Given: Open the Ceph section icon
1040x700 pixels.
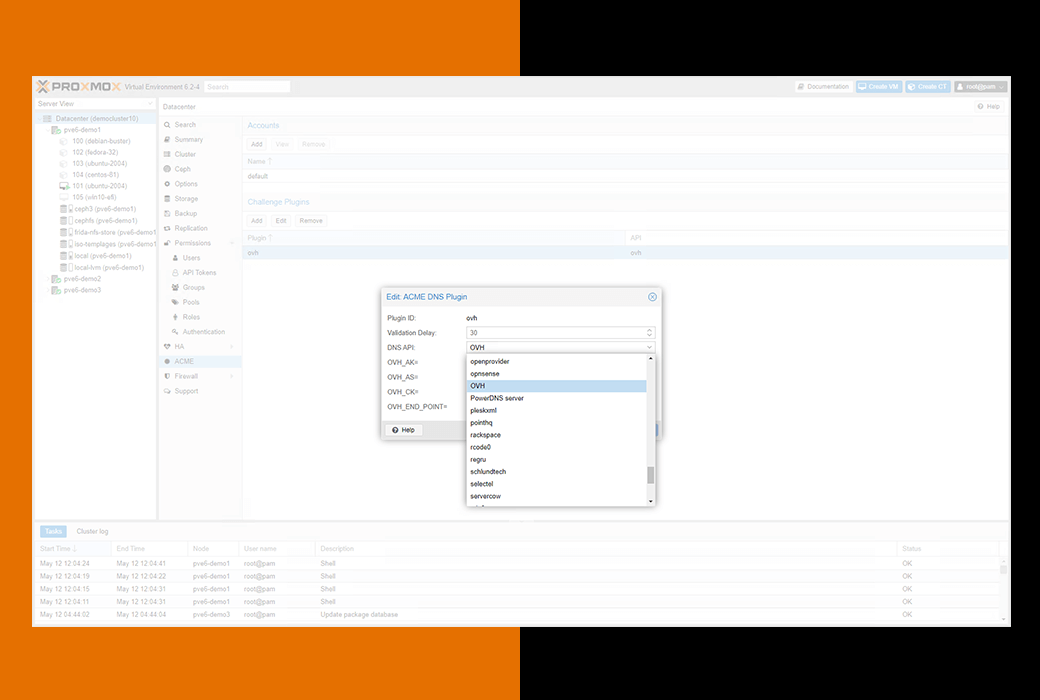Looking at the screenshot, I should tap(167, 169).
